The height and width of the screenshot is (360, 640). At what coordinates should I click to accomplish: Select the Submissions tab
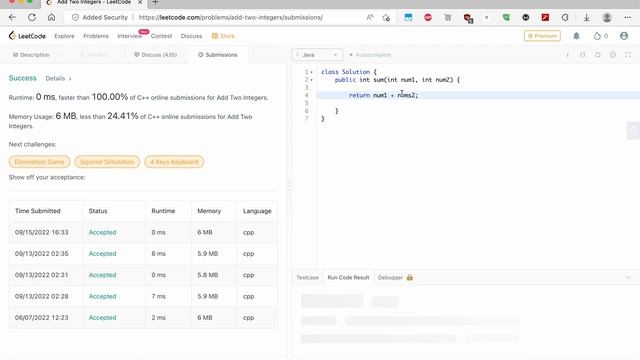[x=218, y=55]
